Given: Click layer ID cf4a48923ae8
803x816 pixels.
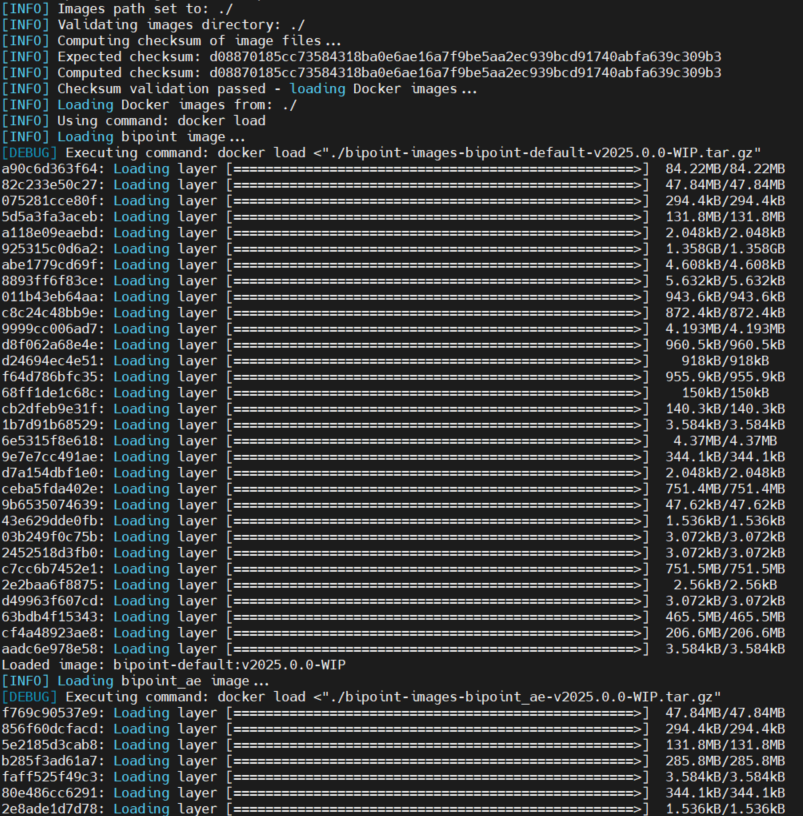Looking at the screenshot, I should click(49, 633).
